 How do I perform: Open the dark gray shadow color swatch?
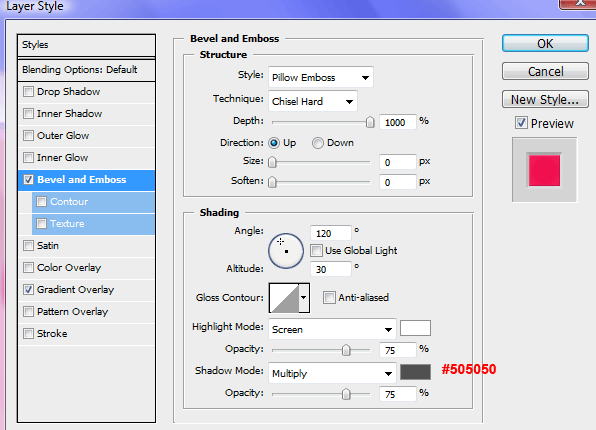[x=415, y=372]
